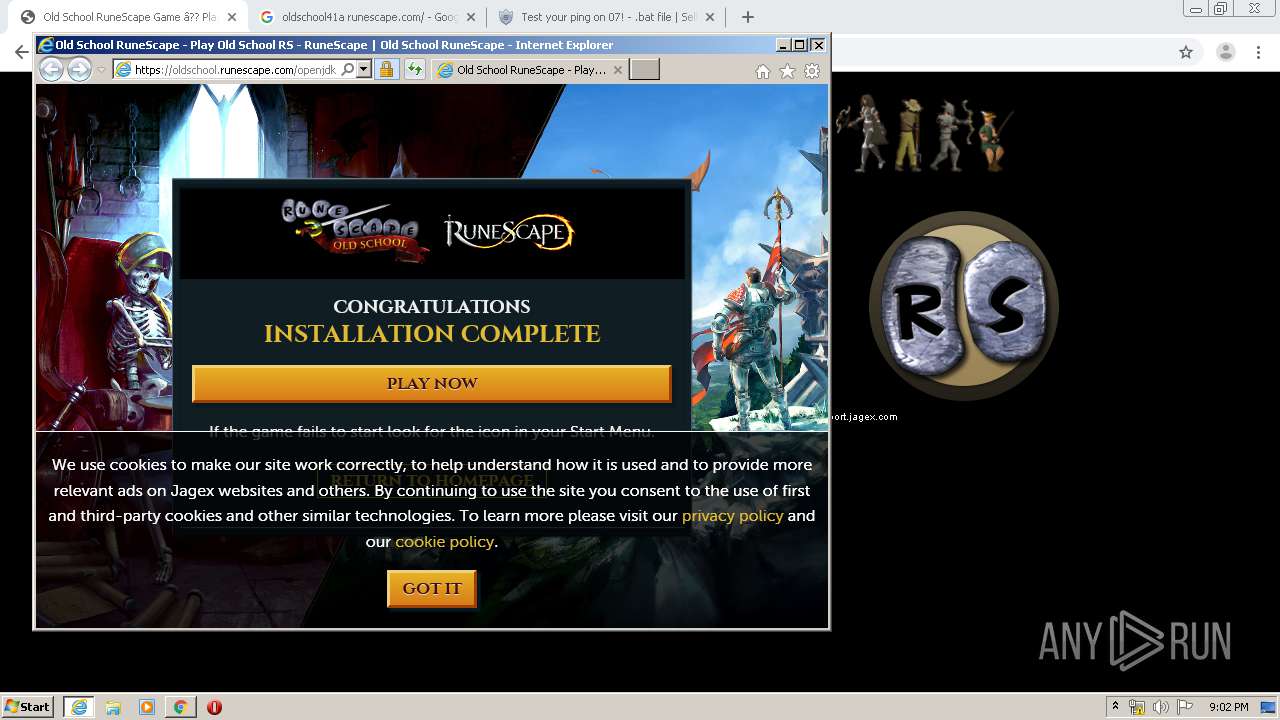Accept cookies with GOT IT button

tap(432, 589)
